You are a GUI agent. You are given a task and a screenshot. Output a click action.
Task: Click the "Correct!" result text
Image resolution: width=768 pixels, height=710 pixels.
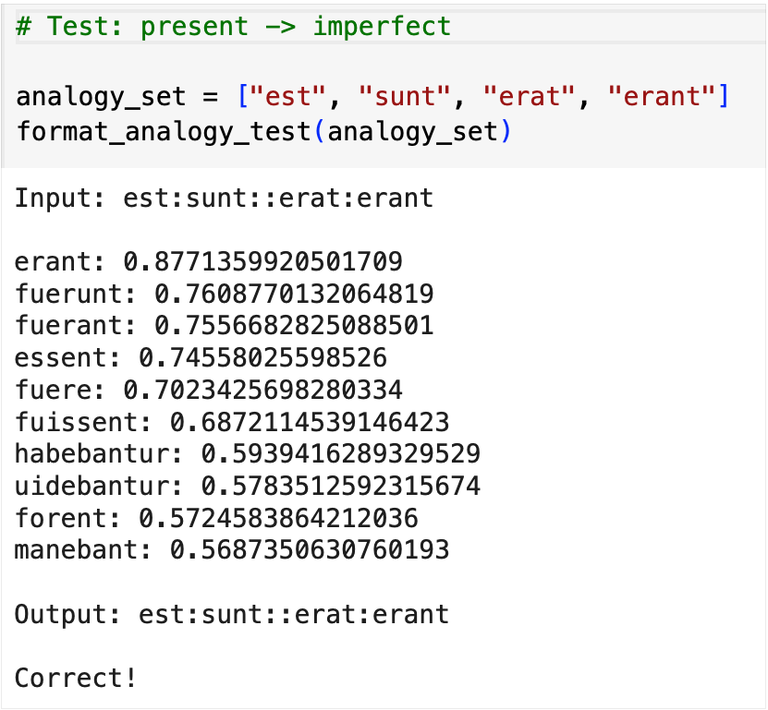76,678
